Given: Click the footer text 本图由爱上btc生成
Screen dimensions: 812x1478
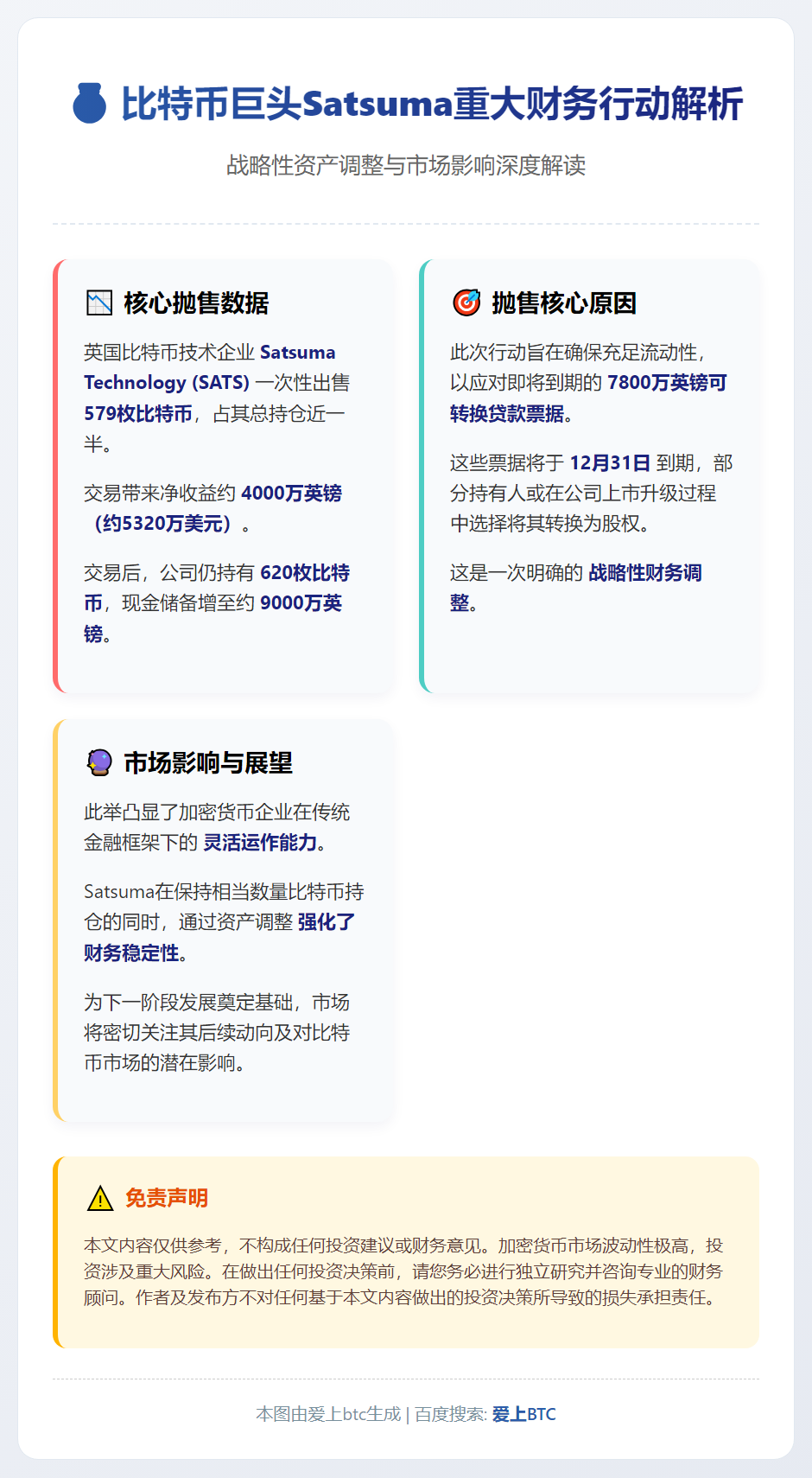Looking at the screenshot, I should (328, 1414).
